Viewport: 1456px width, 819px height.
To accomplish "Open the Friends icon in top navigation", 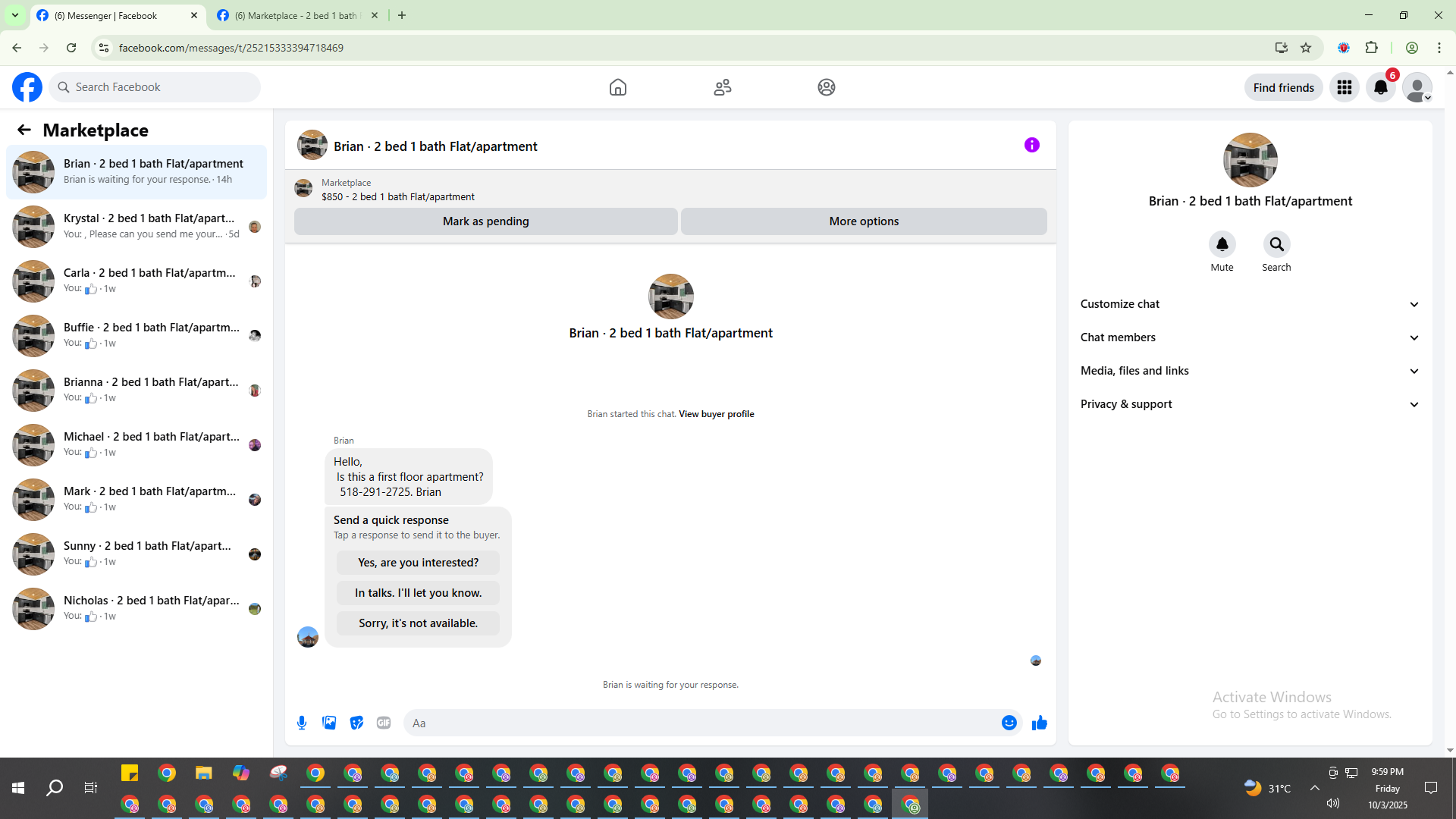I will tap(723, 87).
